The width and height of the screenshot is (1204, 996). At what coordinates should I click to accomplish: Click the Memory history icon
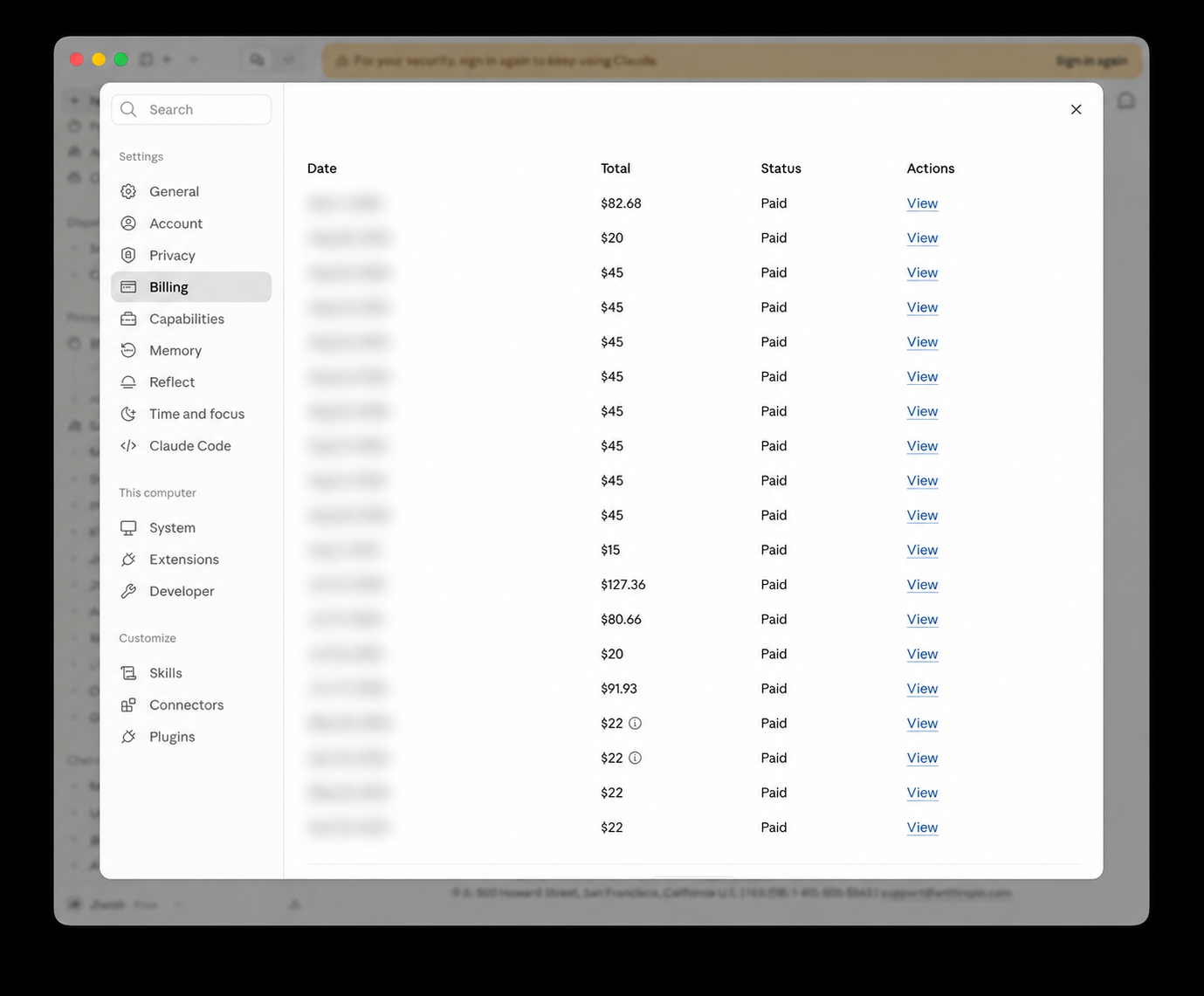pyautogui.click(x=128, y=350)
